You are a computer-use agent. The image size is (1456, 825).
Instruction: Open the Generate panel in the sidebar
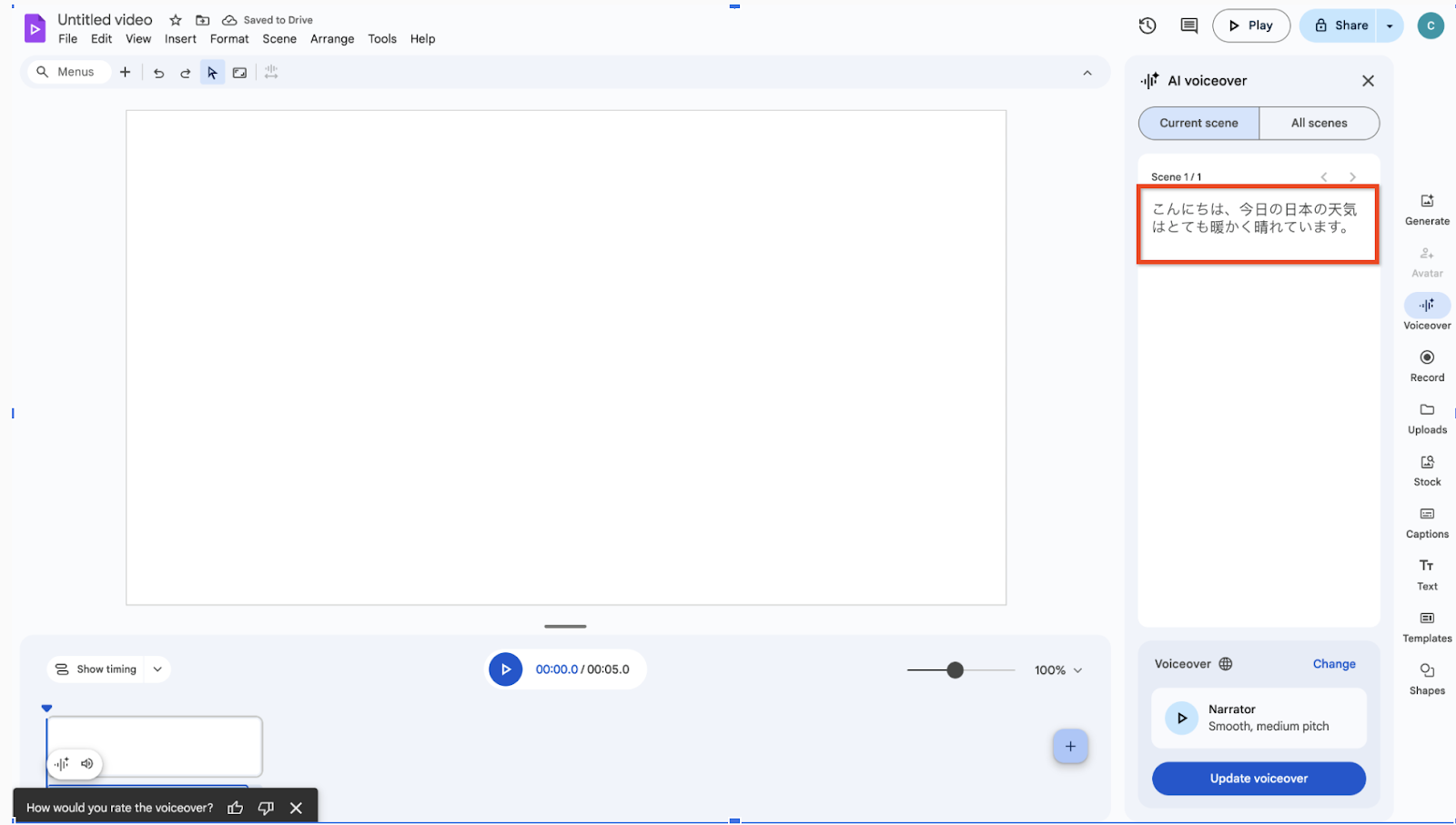(1425, 207)
